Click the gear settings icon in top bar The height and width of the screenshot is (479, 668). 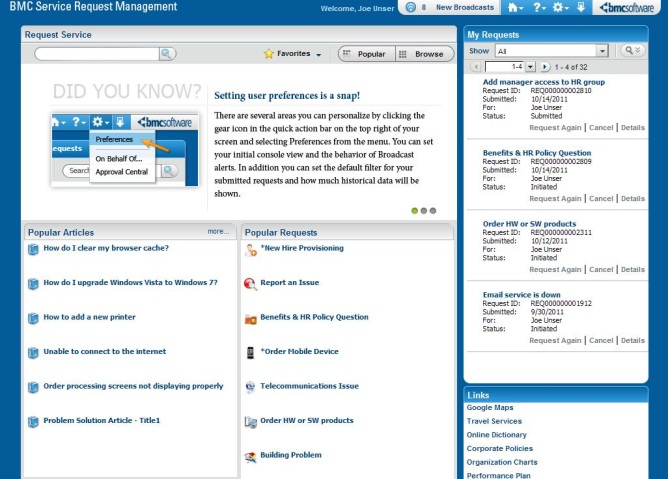(562, 7)
